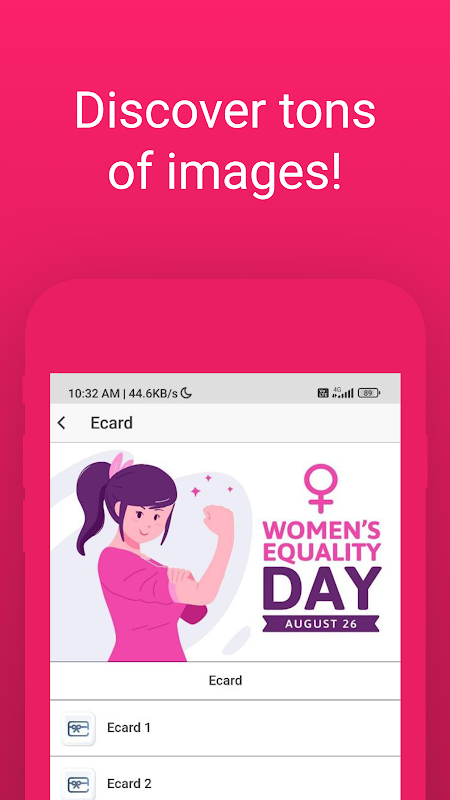Tap the 44.6KB/s network speed indicator

pos(153,393)
